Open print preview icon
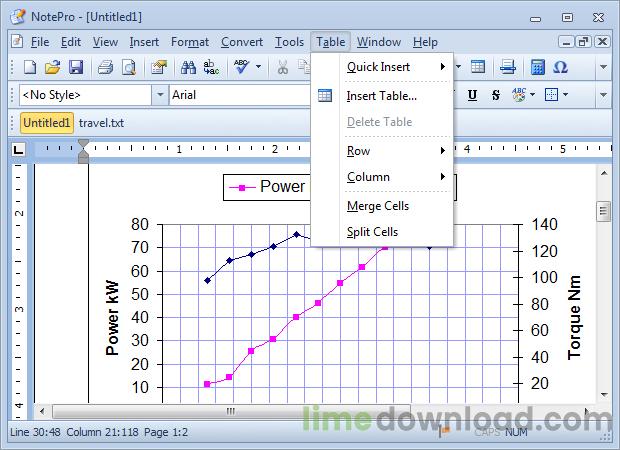Screen dimensions: 620x450 click(129, 67)
